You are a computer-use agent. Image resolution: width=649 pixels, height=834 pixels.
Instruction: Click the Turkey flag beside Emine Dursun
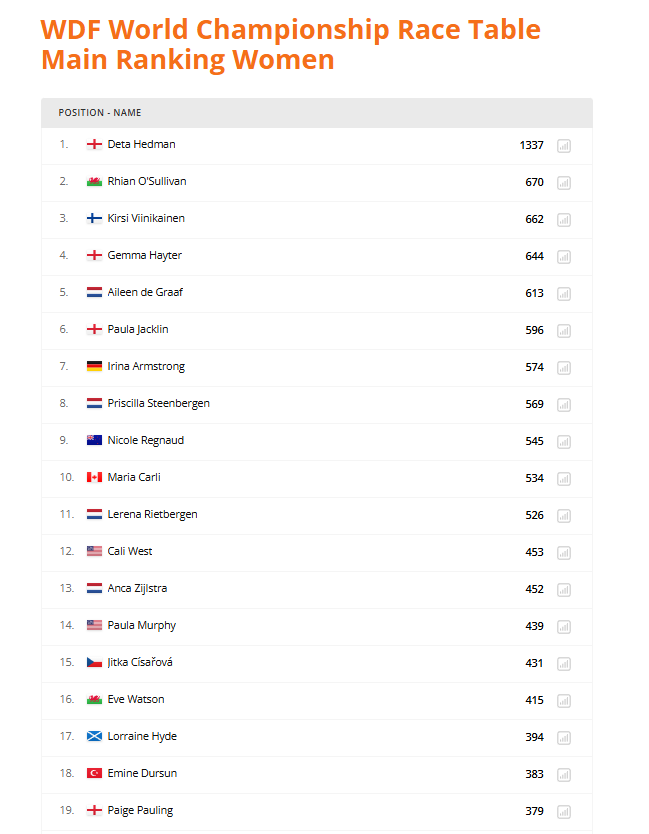coord(94,773)
